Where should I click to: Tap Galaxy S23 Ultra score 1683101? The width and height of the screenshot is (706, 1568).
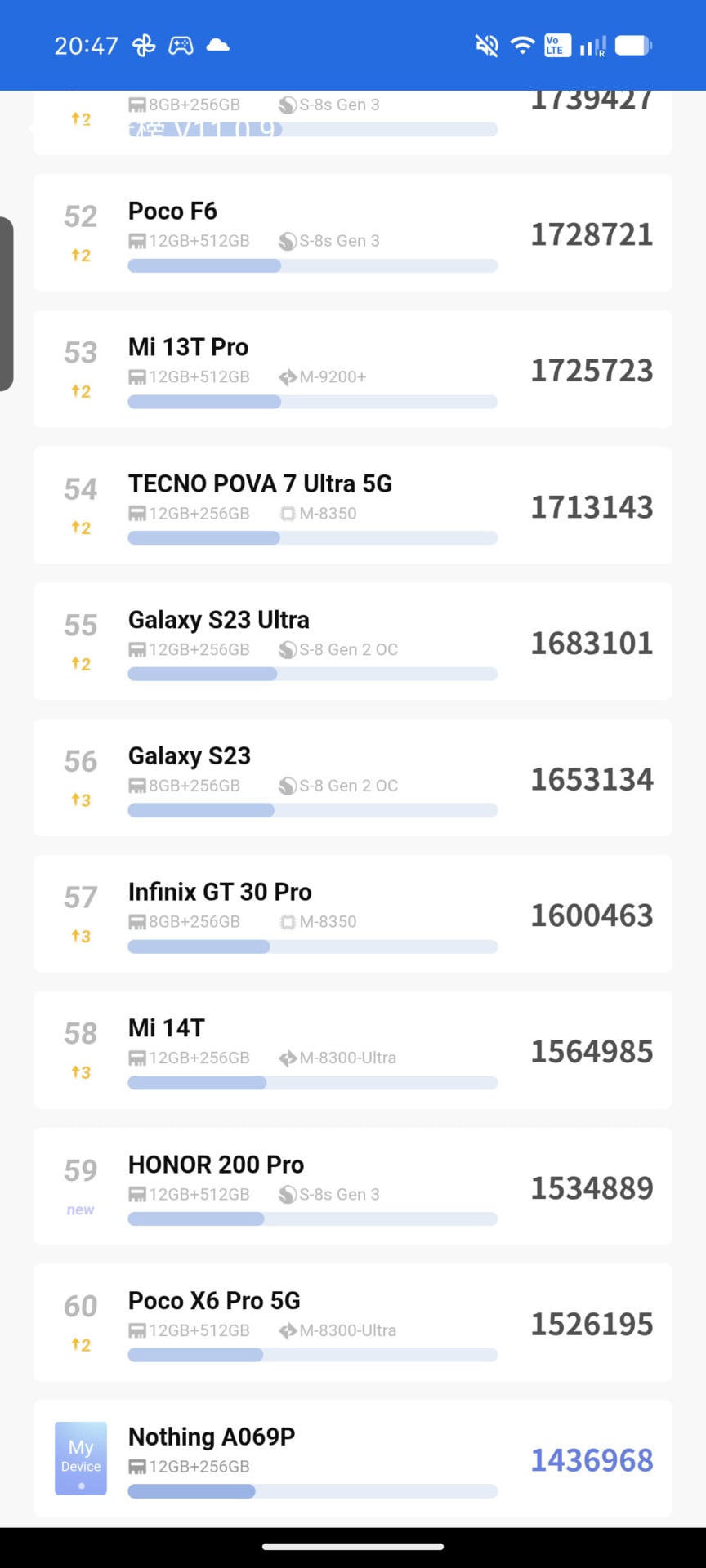(592, 644)
